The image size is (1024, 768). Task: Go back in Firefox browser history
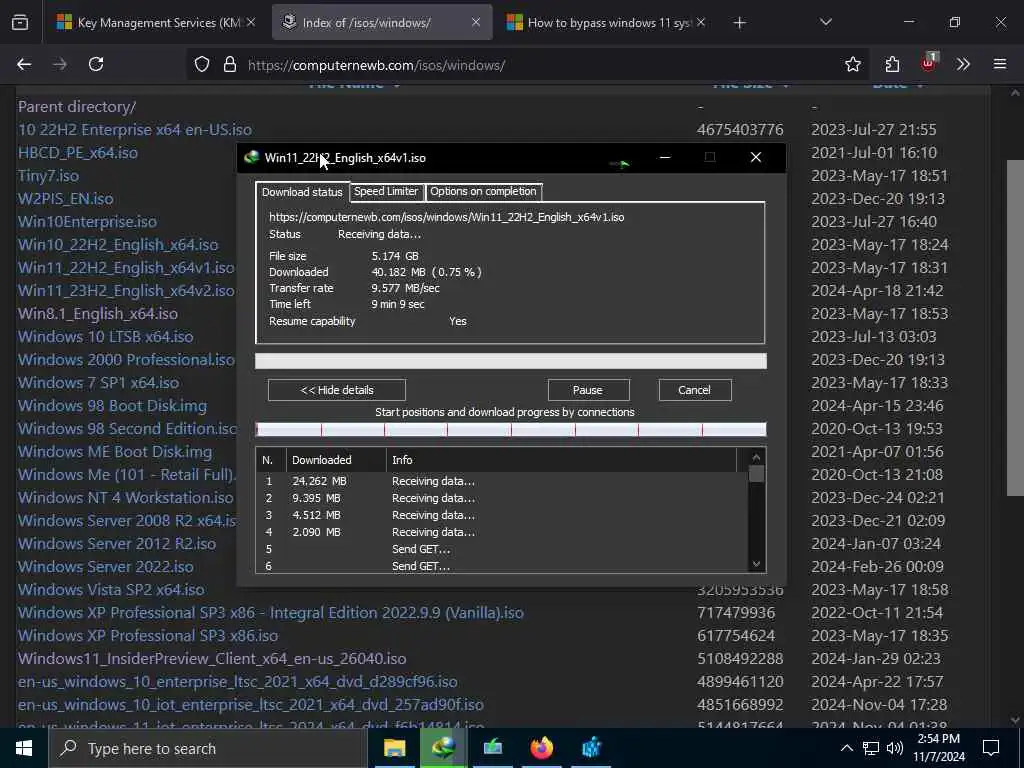pos(24,64)
